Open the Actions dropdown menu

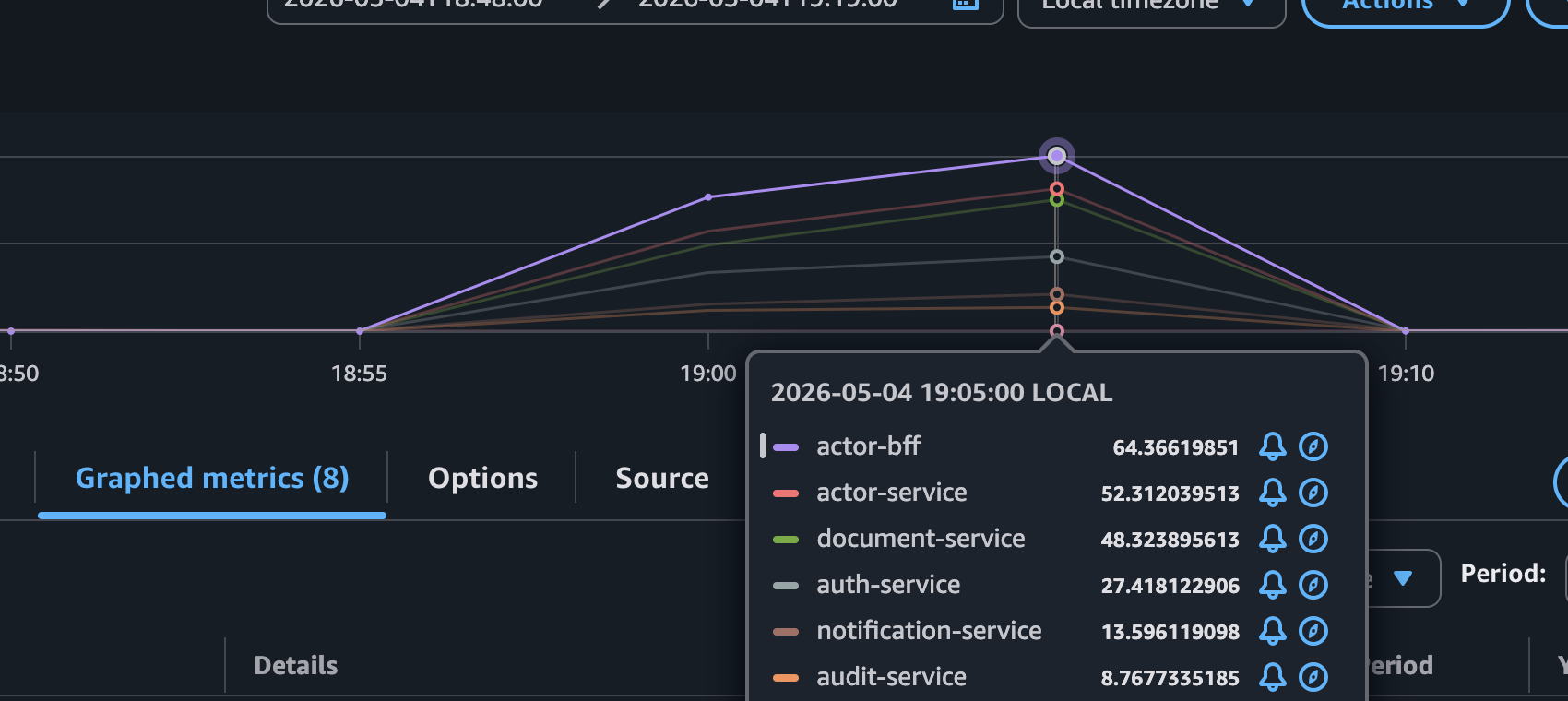1405,7
